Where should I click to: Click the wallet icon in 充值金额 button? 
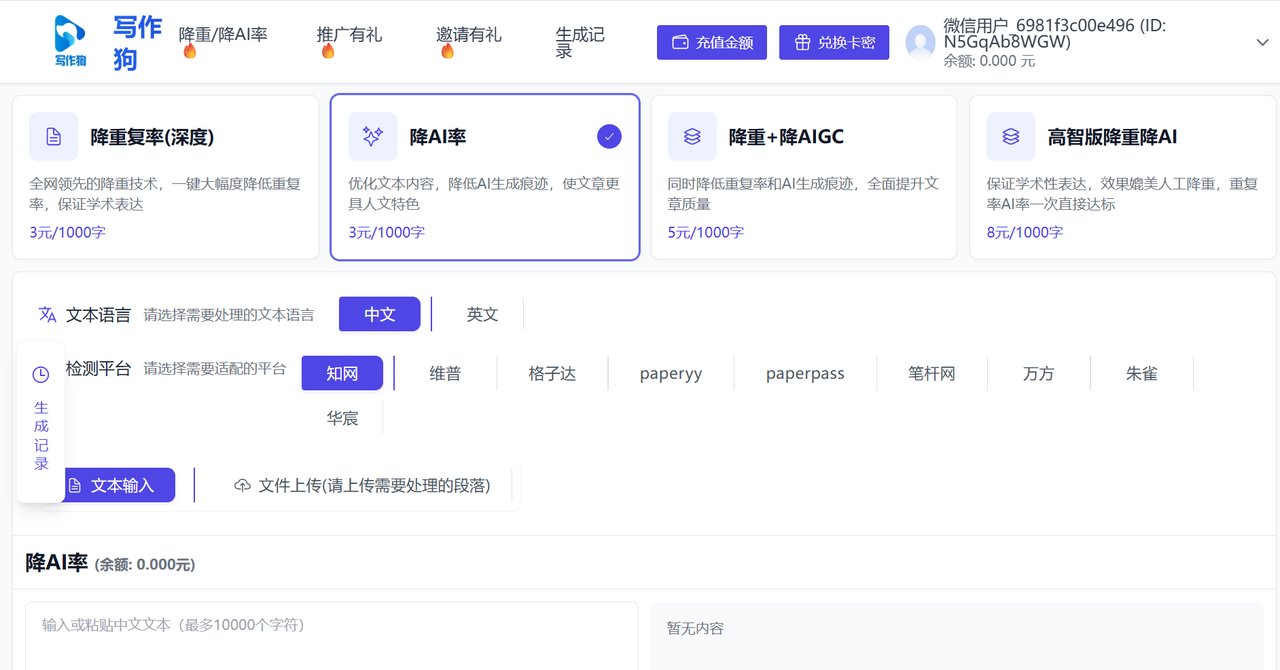coord(681,43)
